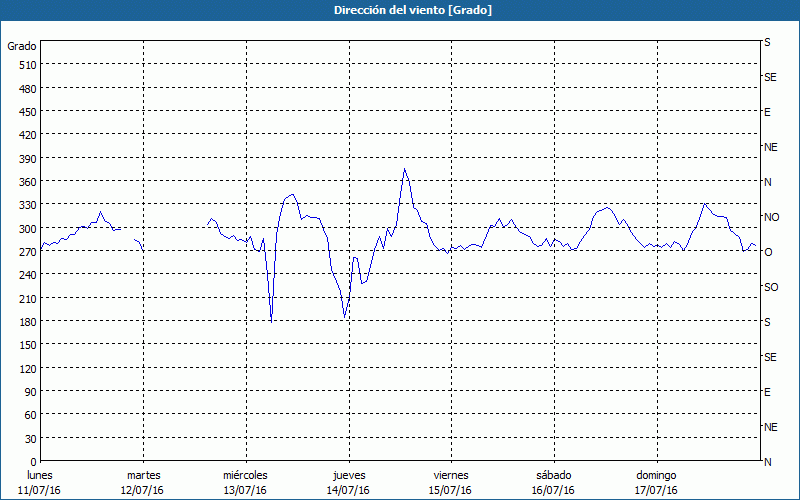Select the 'viernes 15/07/16' date label

(450, 482)
